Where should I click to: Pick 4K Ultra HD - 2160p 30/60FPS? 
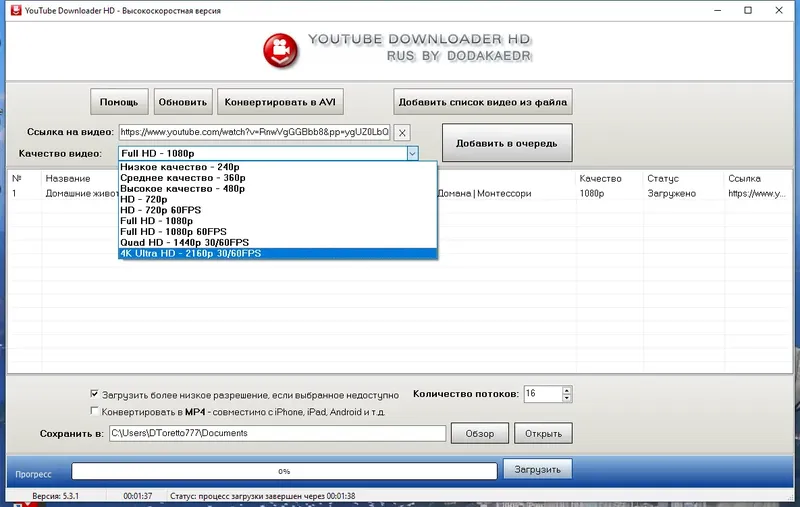pos(278,253)
